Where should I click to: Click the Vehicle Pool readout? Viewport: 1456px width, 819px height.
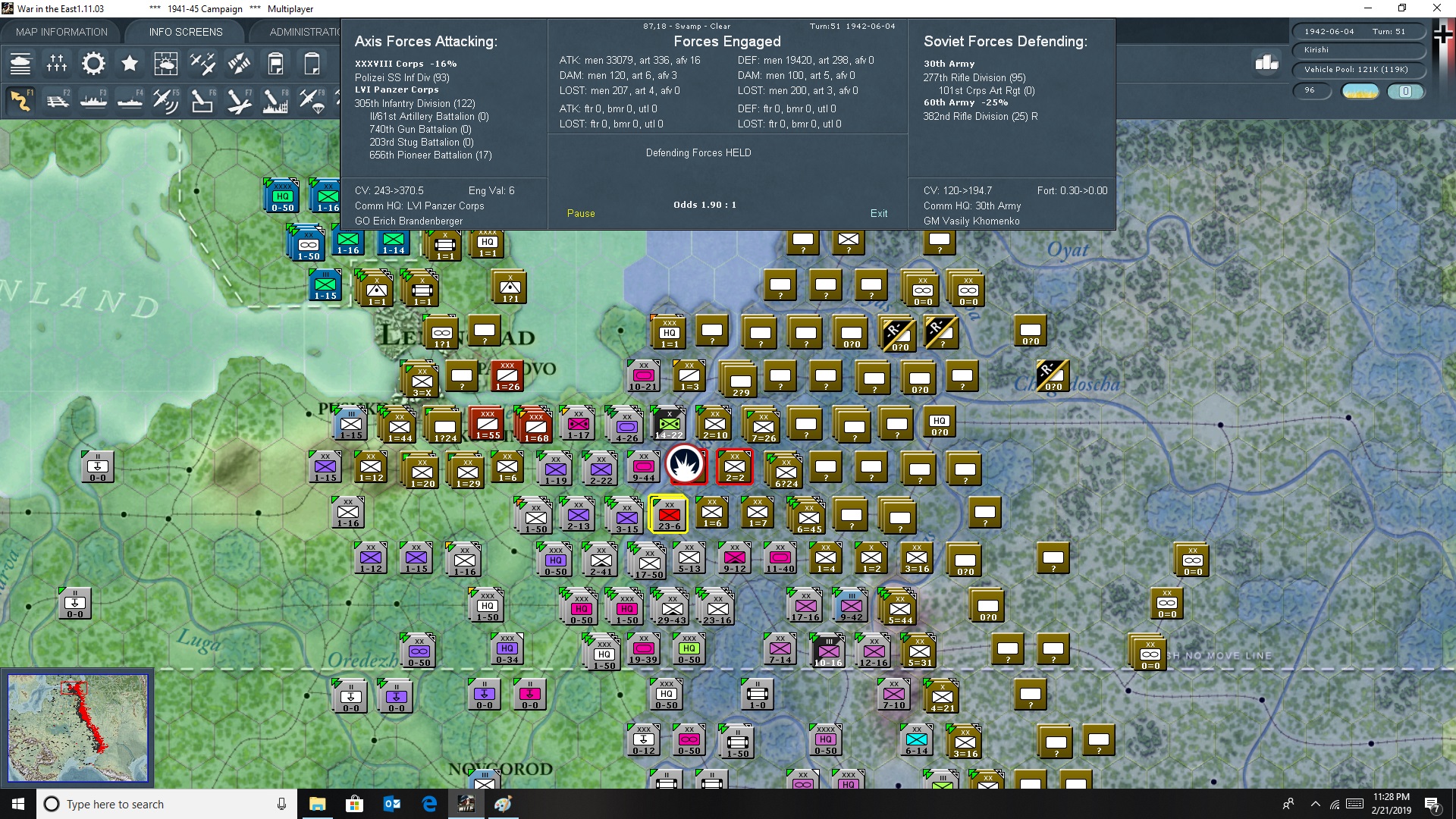pos(1357,70)
